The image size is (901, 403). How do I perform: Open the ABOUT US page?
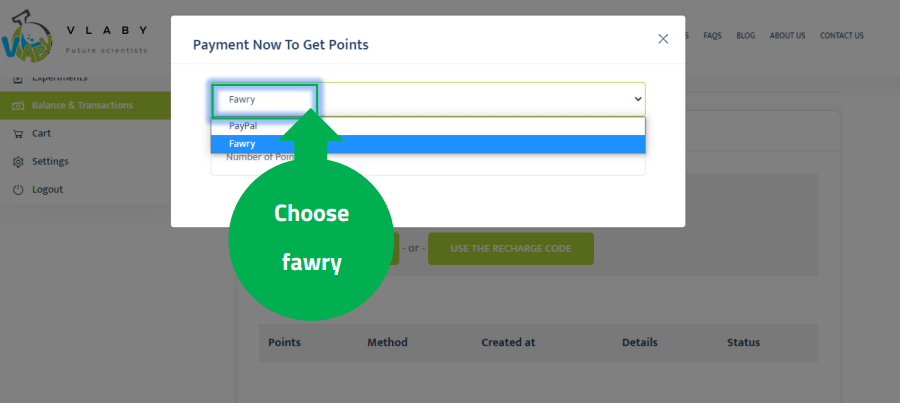pyautogui.click(x=787, y=36)
